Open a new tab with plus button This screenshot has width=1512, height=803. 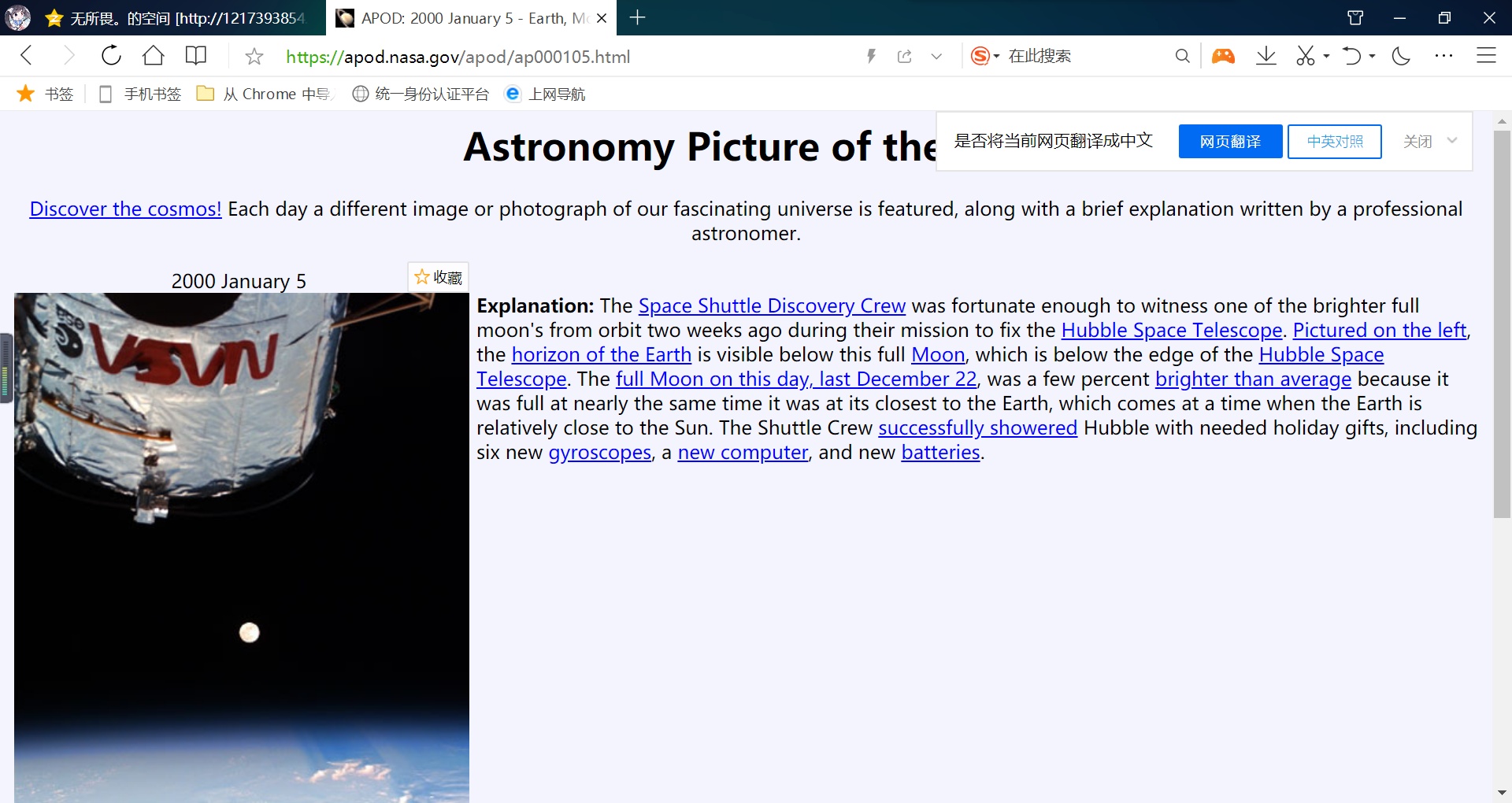(638, 17)
